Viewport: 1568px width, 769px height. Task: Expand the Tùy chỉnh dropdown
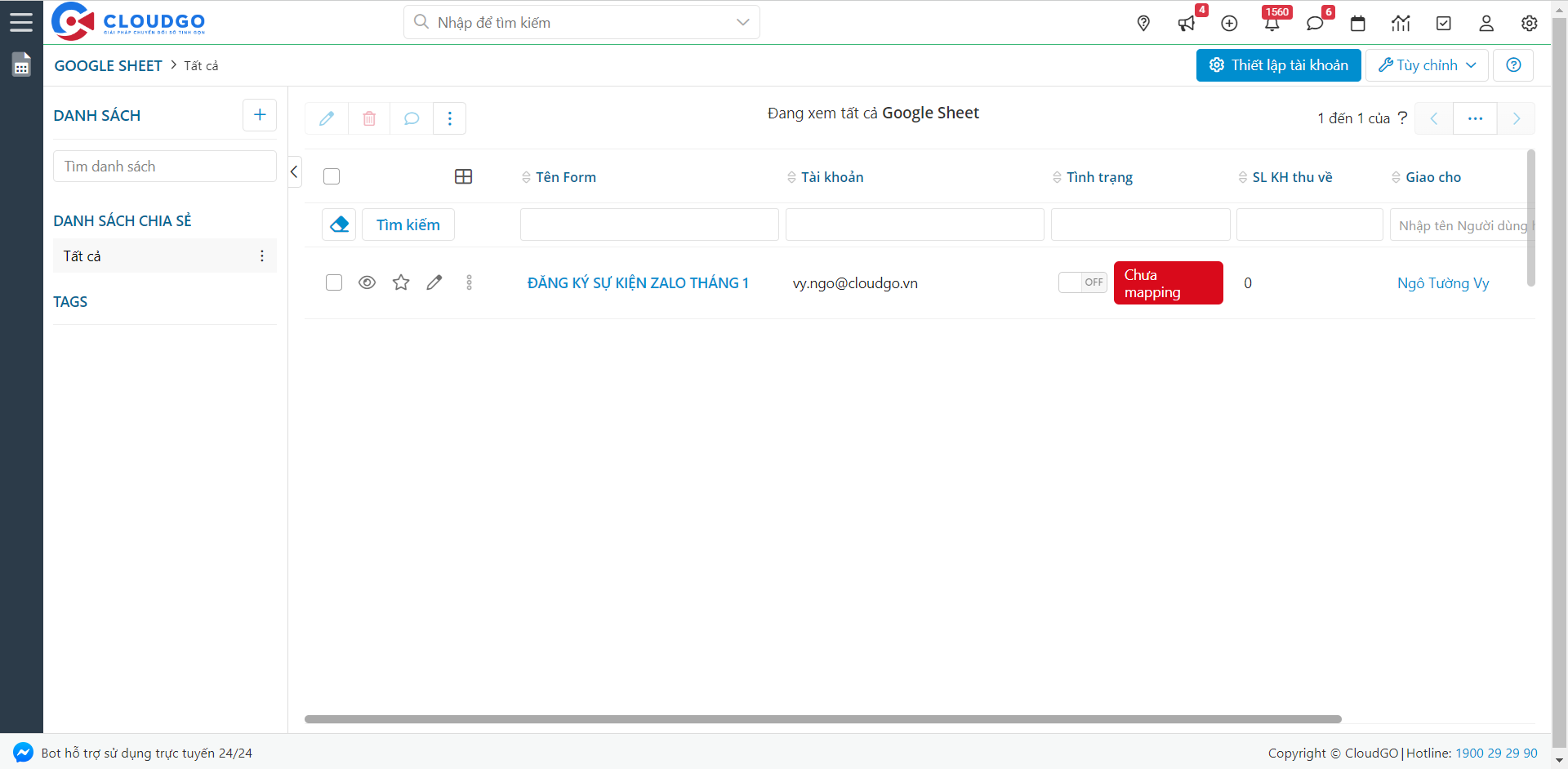[x=1427, y=65]
